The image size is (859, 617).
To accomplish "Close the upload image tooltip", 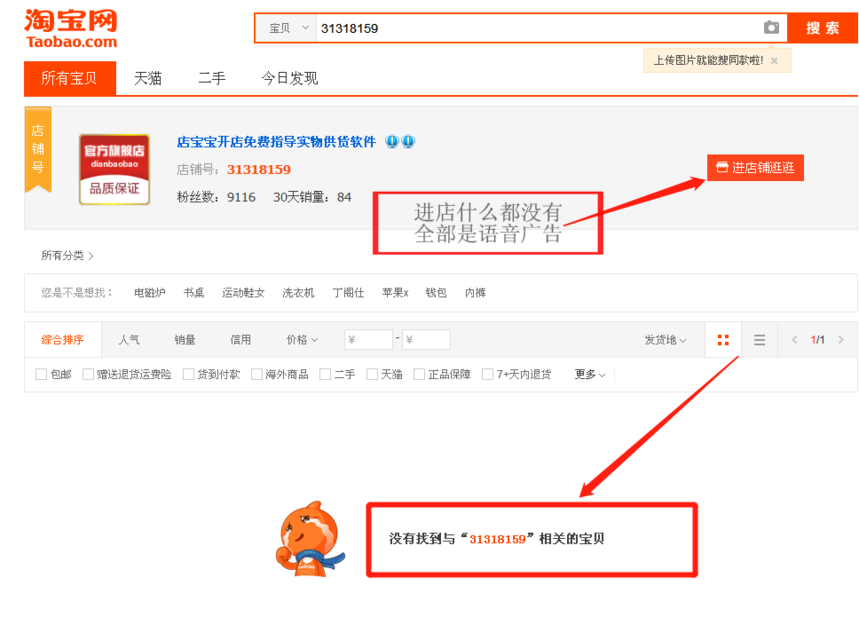I will 774,61.
